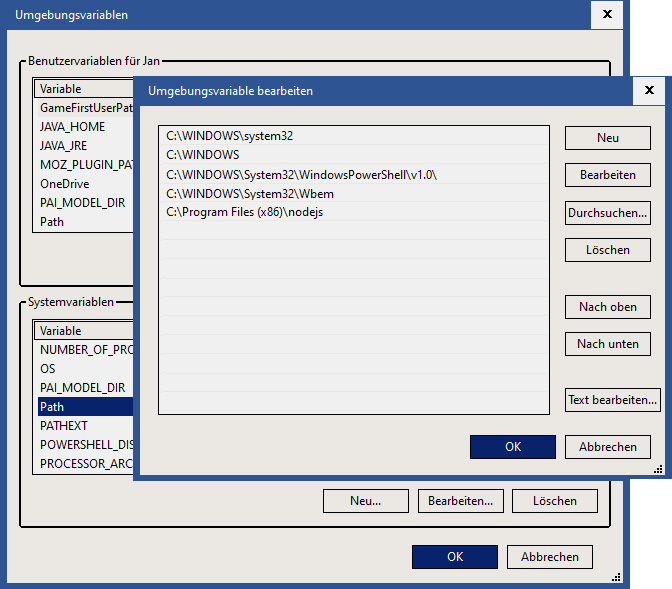Confirm edit dialog with OK
672x589 pixels.
tap(512, 447)
